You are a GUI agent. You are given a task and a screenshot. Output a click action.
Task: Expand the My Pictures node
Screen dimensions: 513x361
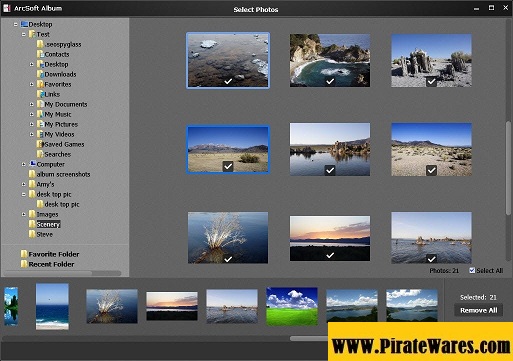[x=32, y=124]
